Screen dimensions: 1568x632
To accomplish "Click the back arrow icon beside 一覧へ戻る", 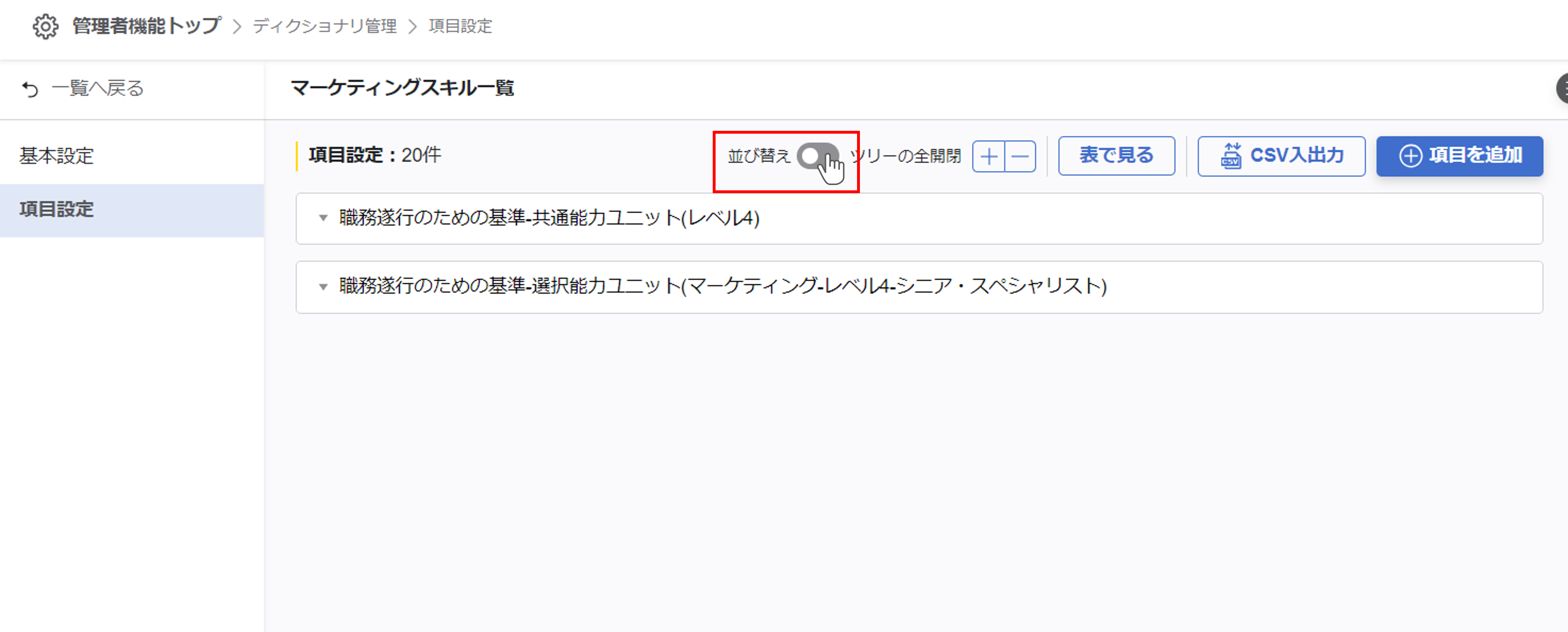I will tap(30, 89).
